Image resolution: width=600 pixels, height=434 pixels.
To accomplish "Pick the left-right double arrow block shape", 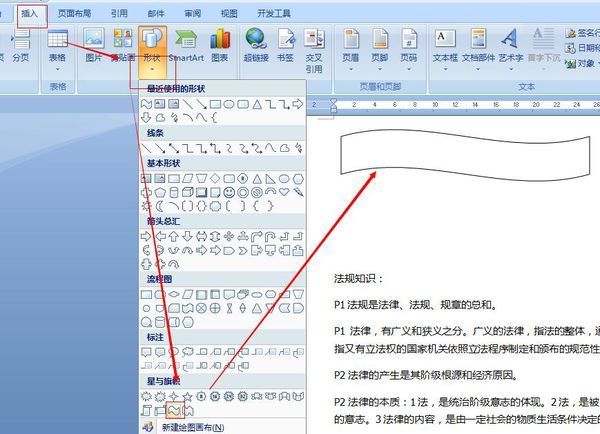I will coord(201,237).
